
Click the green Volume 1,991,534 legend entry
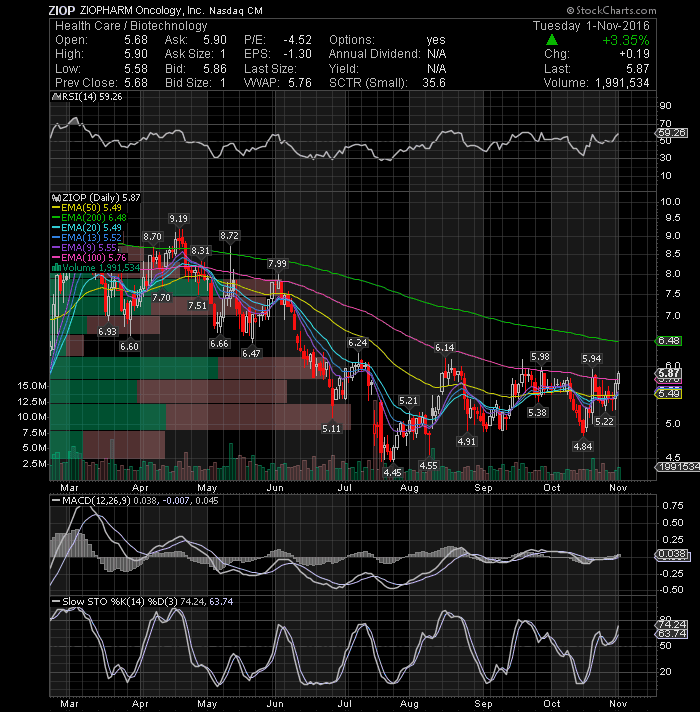(x=96, y=268)
